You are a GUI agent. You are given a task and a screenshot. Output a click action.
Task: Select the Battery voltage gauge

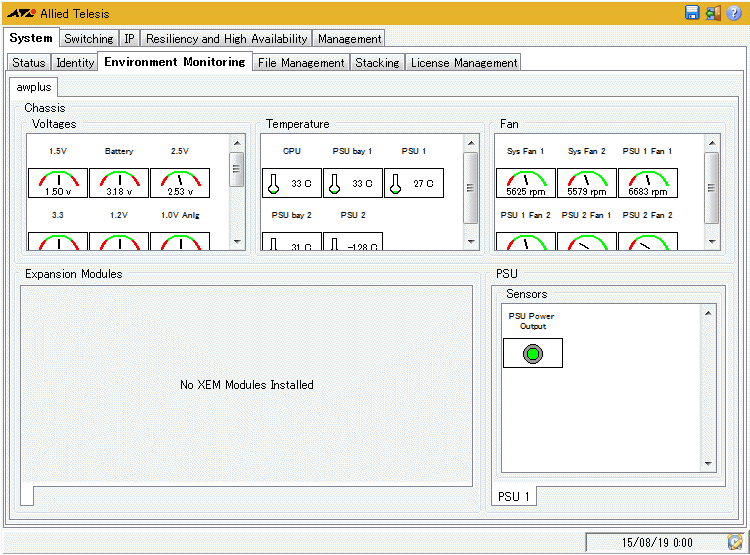(x=119, y=183)
